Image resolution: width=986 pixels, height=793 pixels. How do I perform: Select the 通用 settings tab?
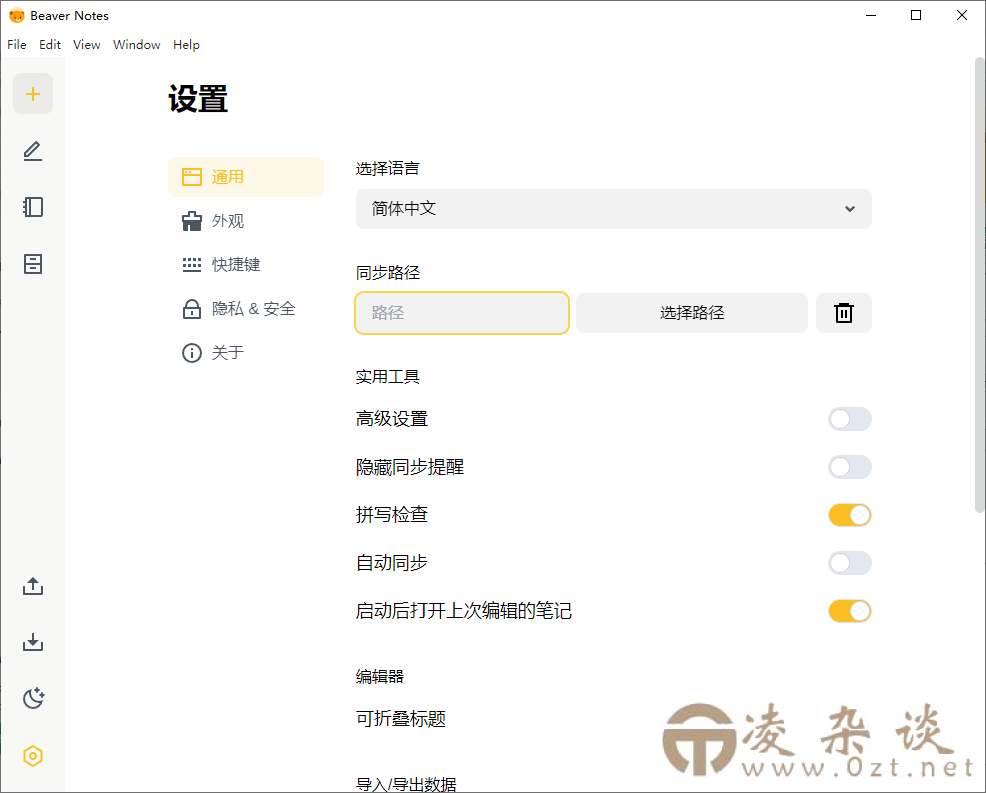246,177
